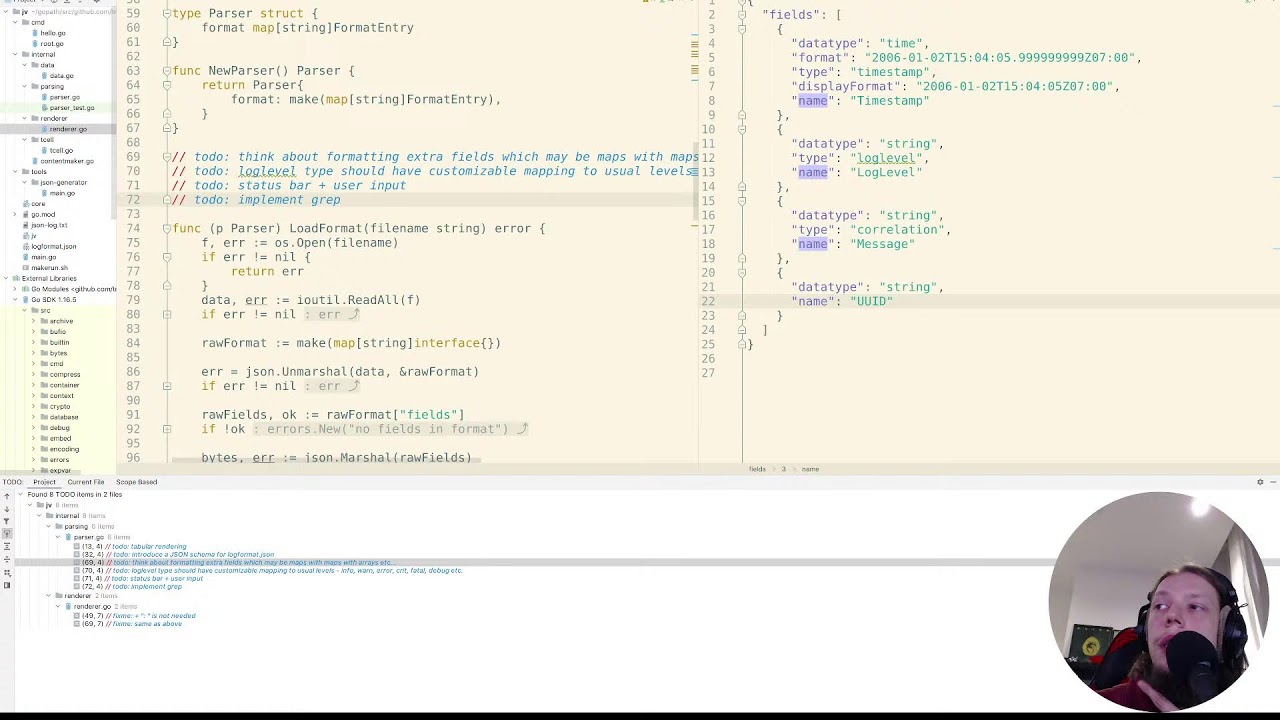This screenshot has height=720, width=1280.
Task: Place cursor on 'todo: implement grep' code line
Action: click(256, 200)
